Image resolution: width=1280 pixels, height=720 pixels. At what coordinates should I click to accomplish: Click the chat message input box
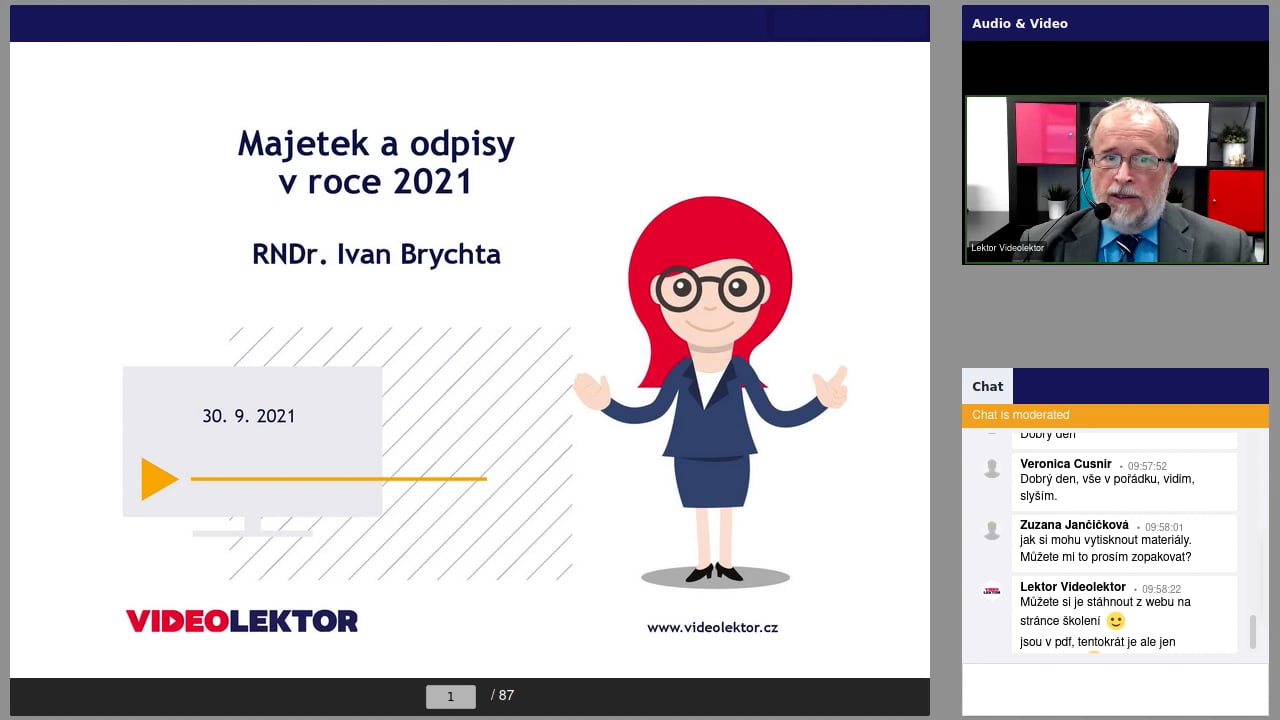coord(1115,689)
